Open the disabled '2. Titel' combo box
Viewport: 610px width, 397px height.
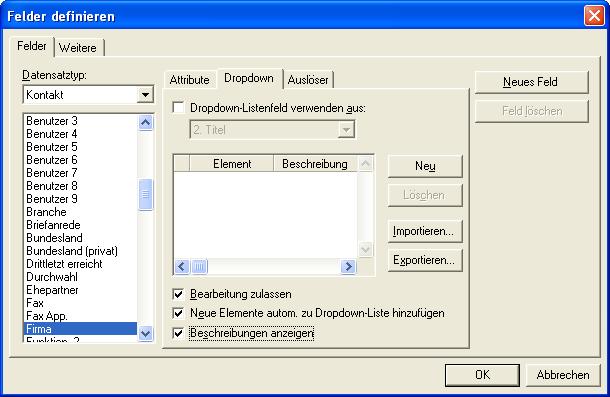pyautogui.click(x=272, y=130)
